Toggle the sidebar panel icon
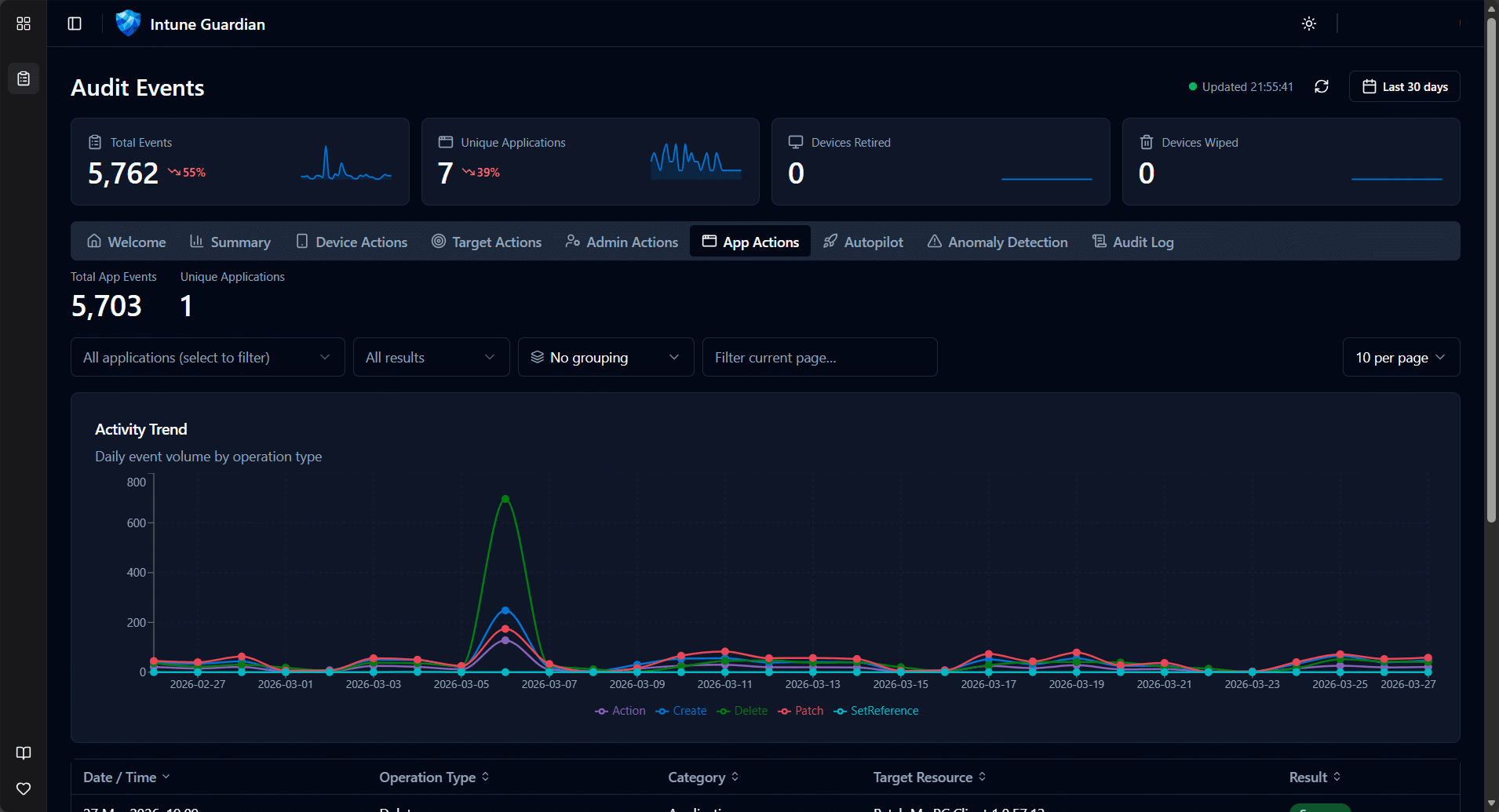Viewport: 1499px width, 812px height. click(x=75, y=24)
